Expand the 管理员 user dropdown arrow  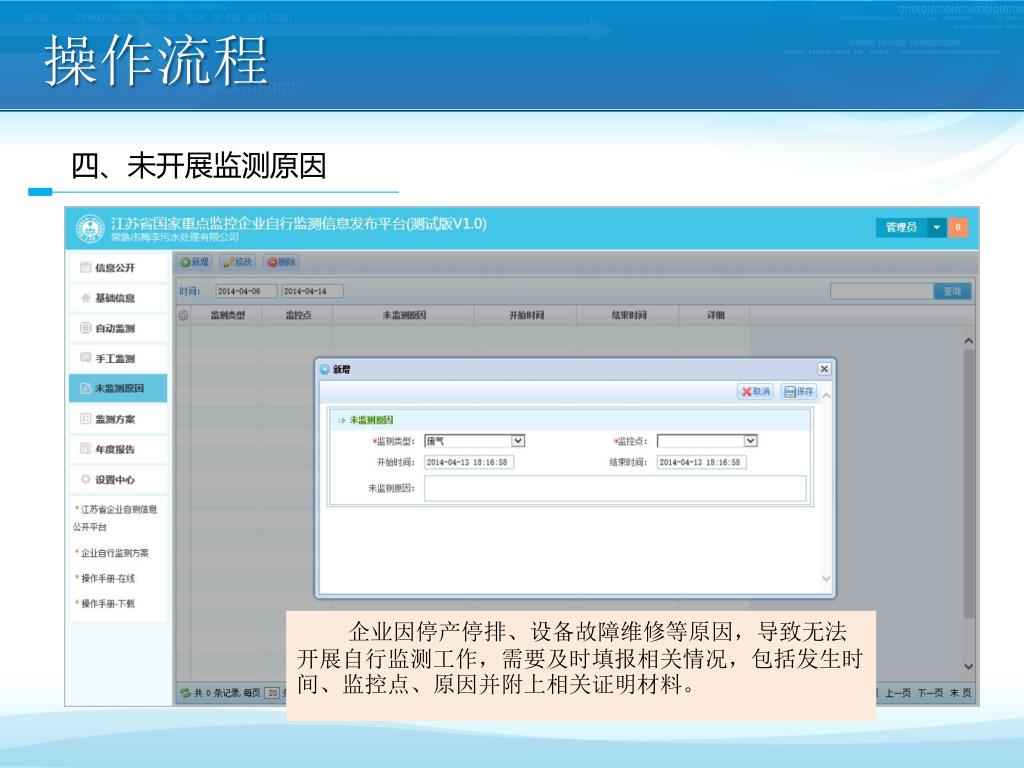tap(936, 227)
